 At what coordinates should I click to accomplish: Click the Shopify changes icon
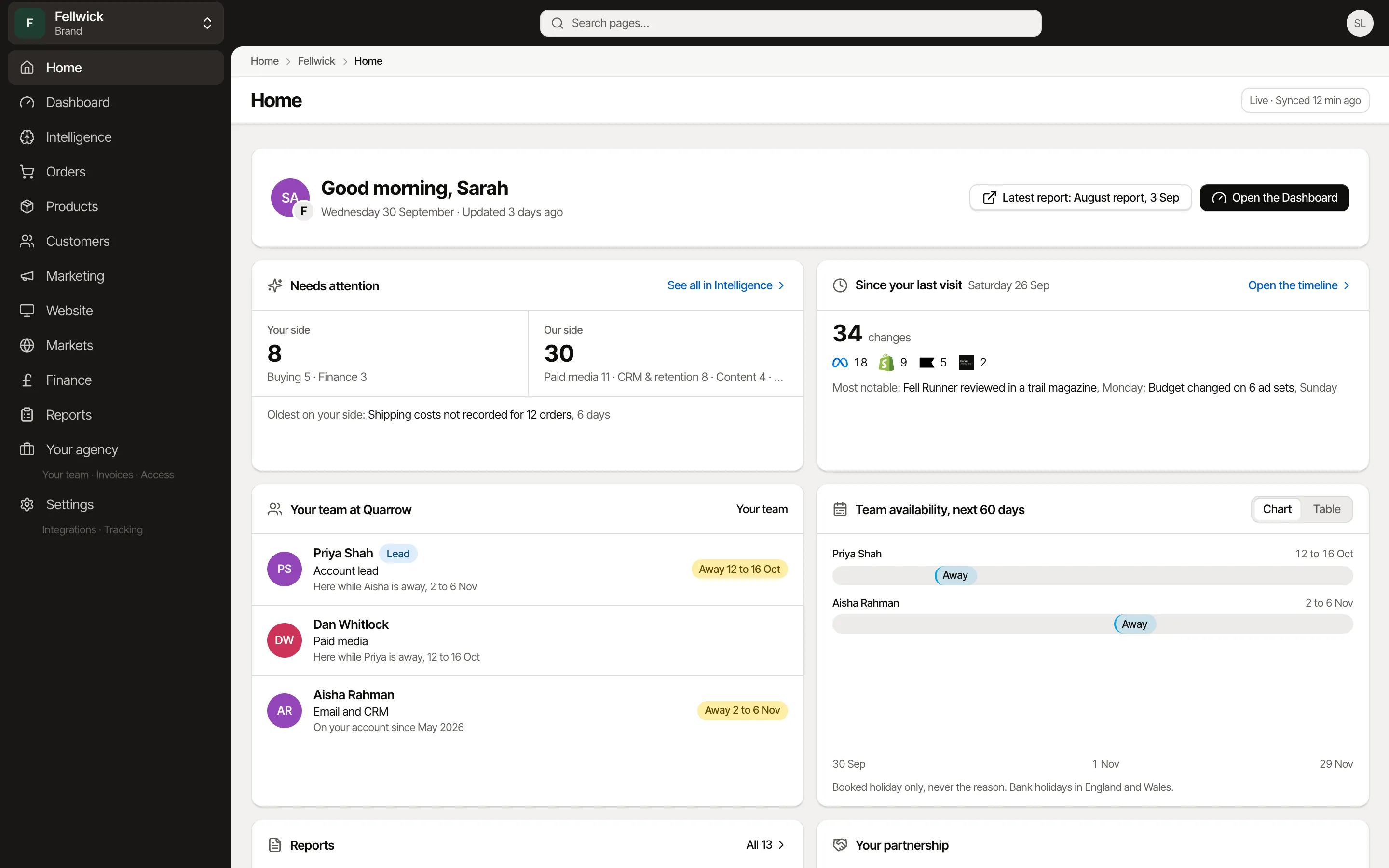click(886, 363)
